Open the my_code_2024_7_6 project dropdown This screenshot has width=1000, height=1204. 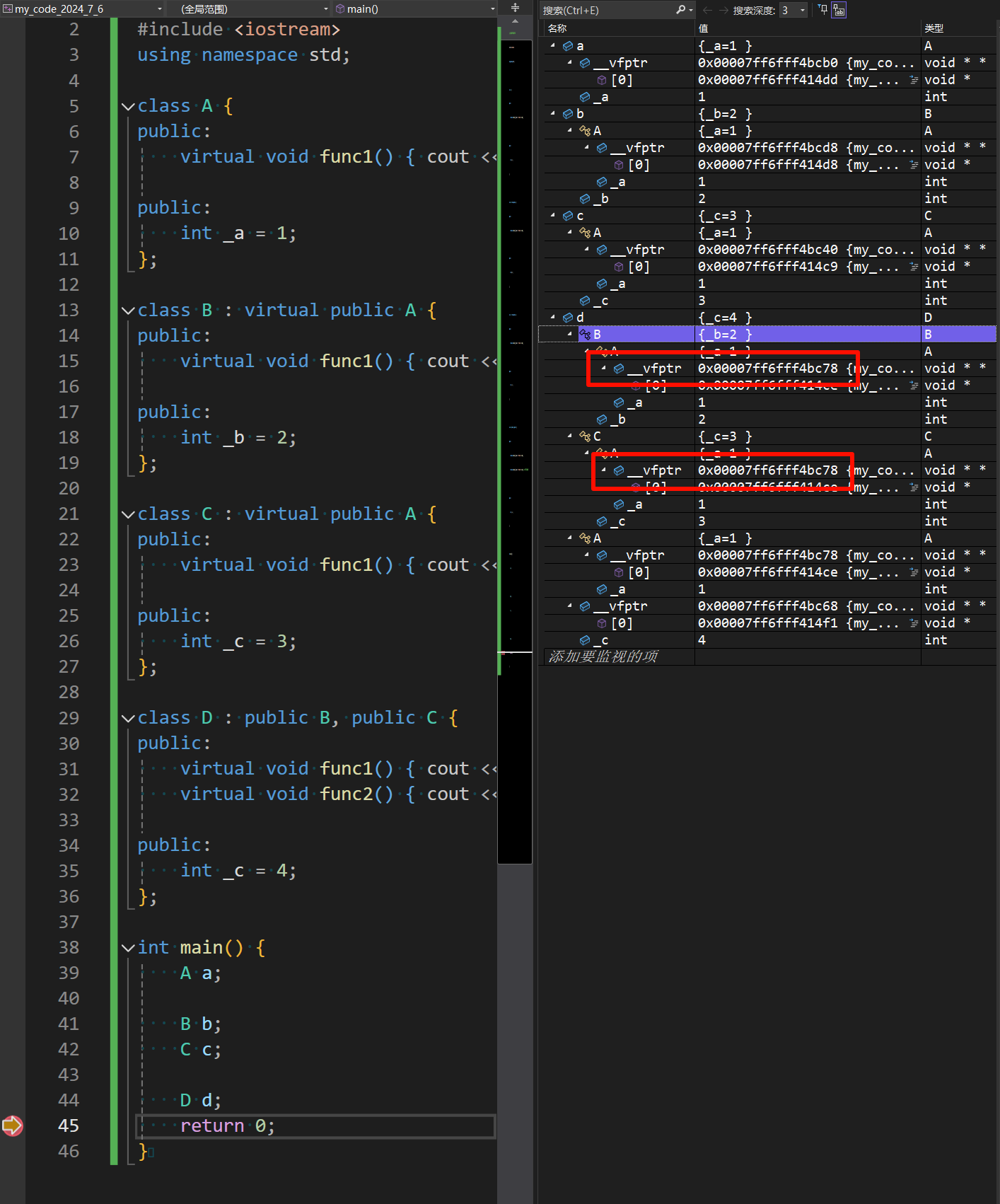[159, 9]
